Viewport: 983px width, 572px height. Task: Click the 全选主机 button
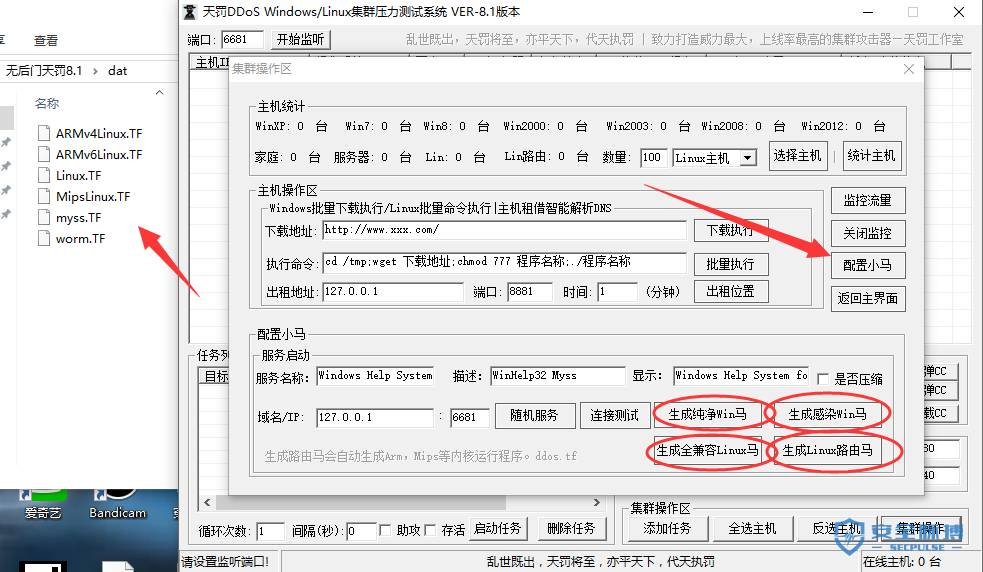tap(752, 529)
